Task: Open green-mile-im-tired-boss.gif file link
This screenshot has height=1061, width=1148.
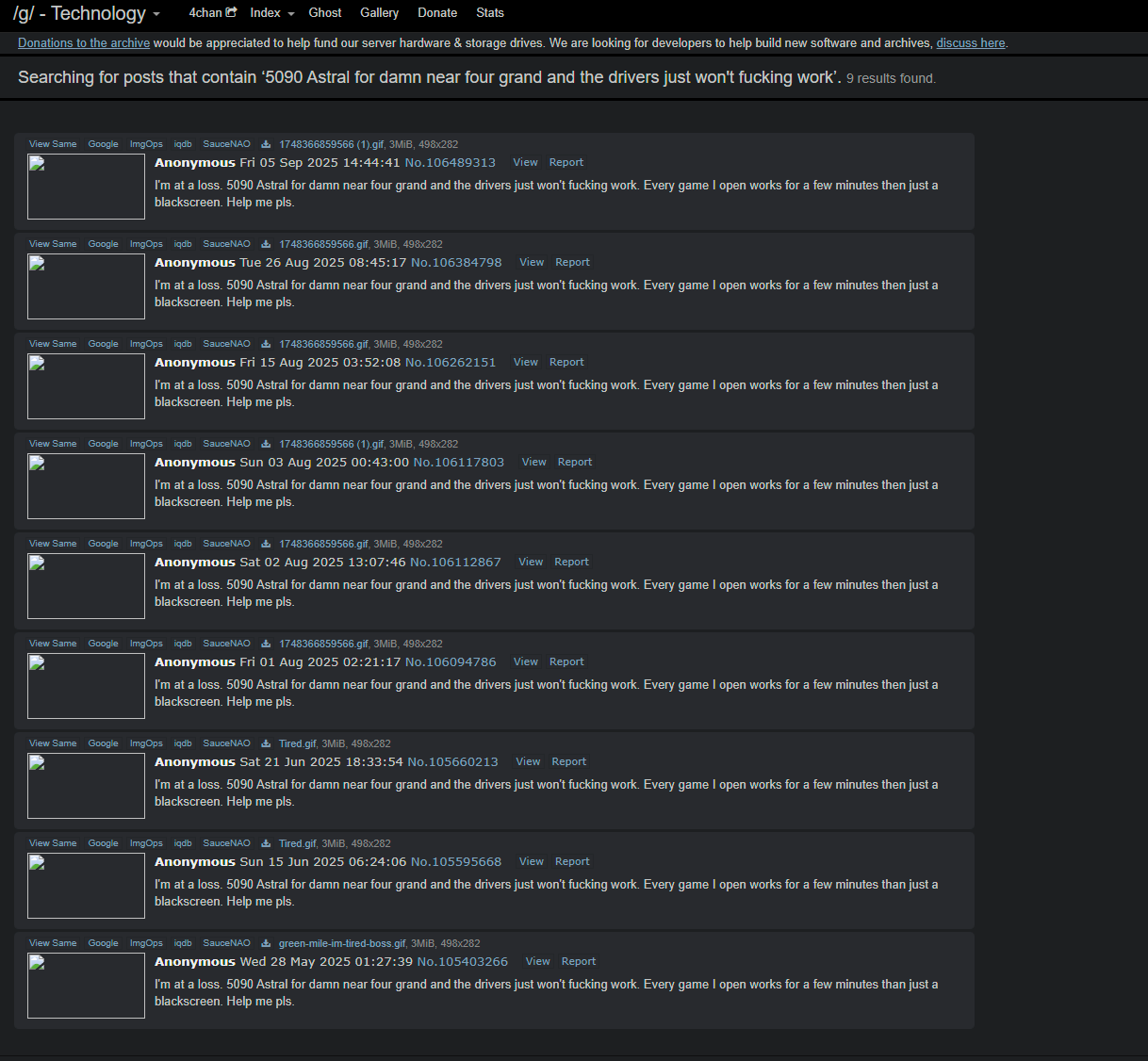Action: pyautogui.click(x=342, y=943)
